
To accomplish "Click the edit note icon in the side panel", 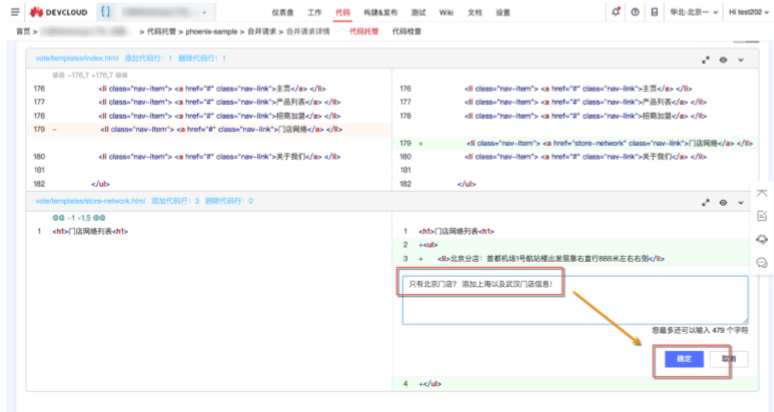I will [x=762, y=216].
